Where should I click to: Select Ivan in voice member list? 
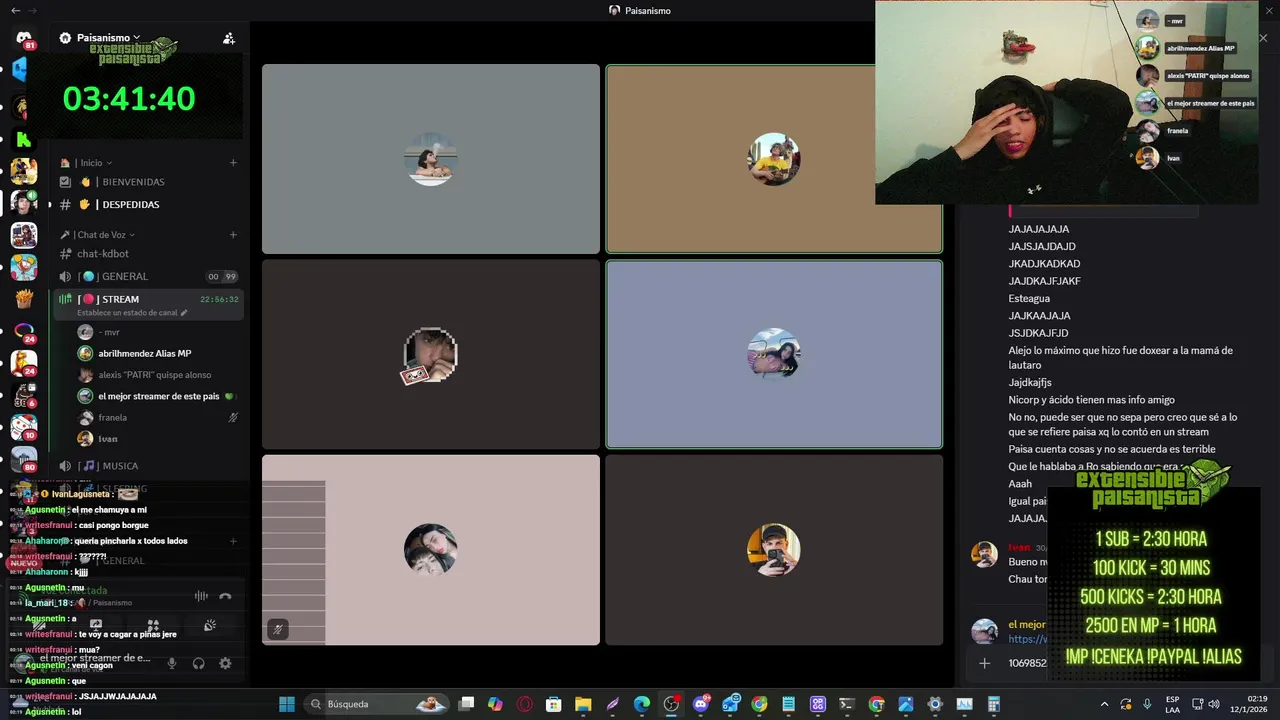[158, 439]
